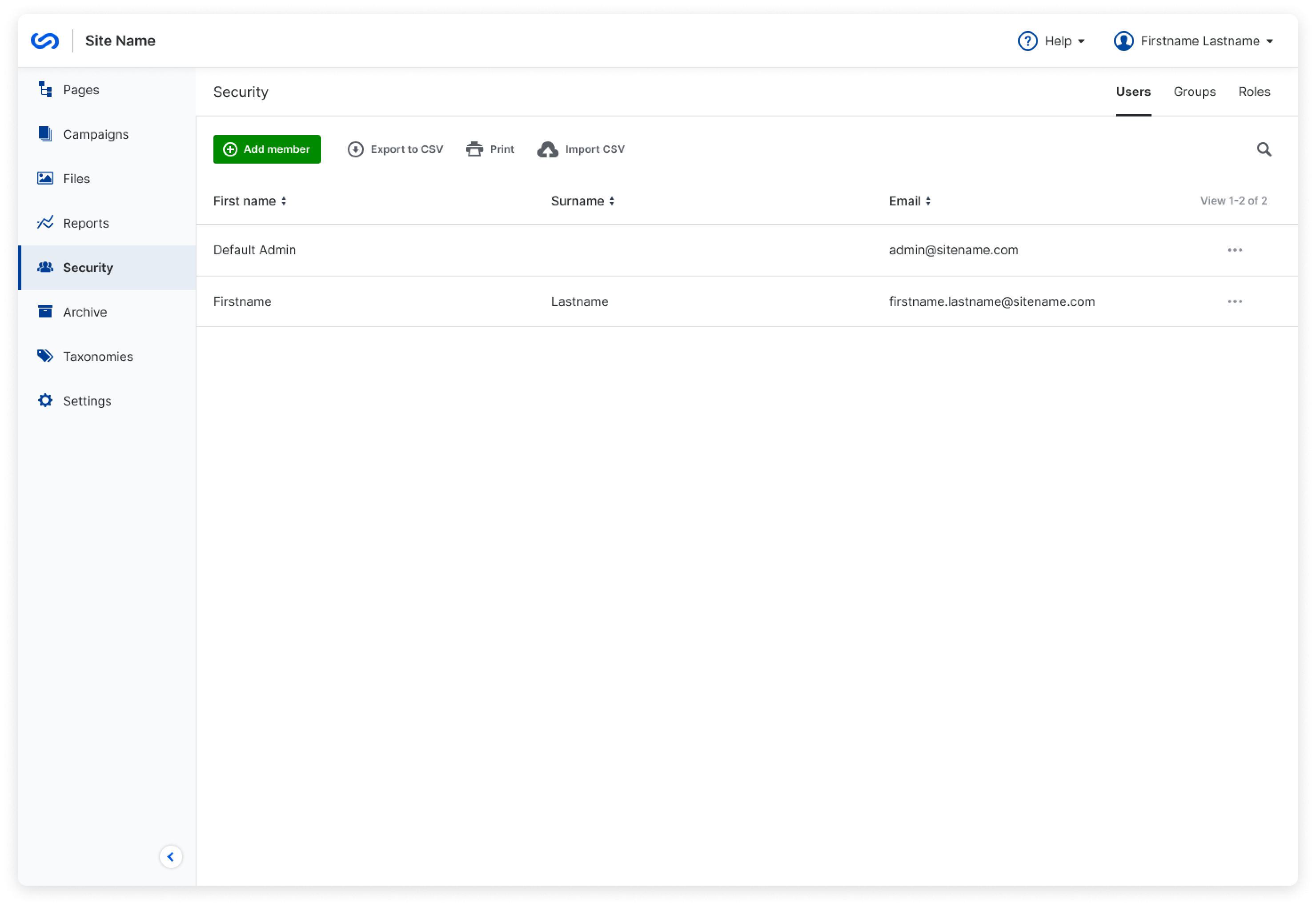Click the search magnifier icon
1316x907 pixels.
click(1264, 149)
